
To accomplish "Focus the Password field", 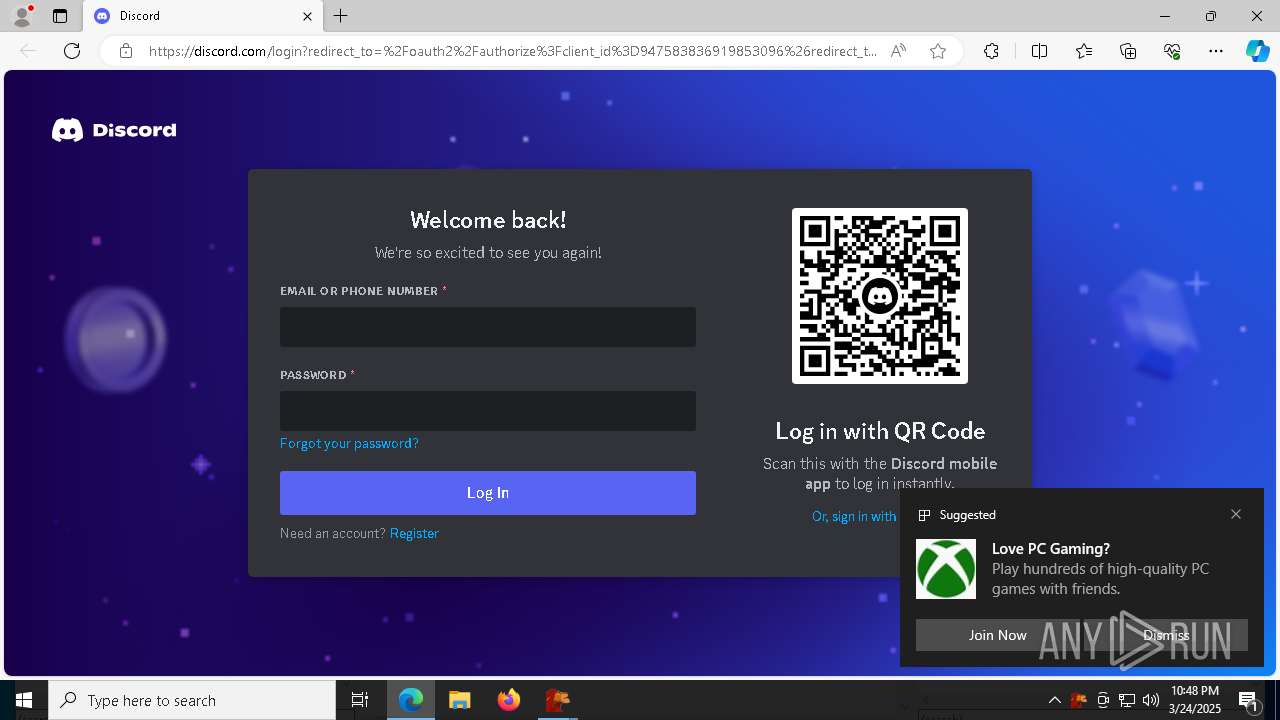I will pyautogui.click(x=488, y=411).
